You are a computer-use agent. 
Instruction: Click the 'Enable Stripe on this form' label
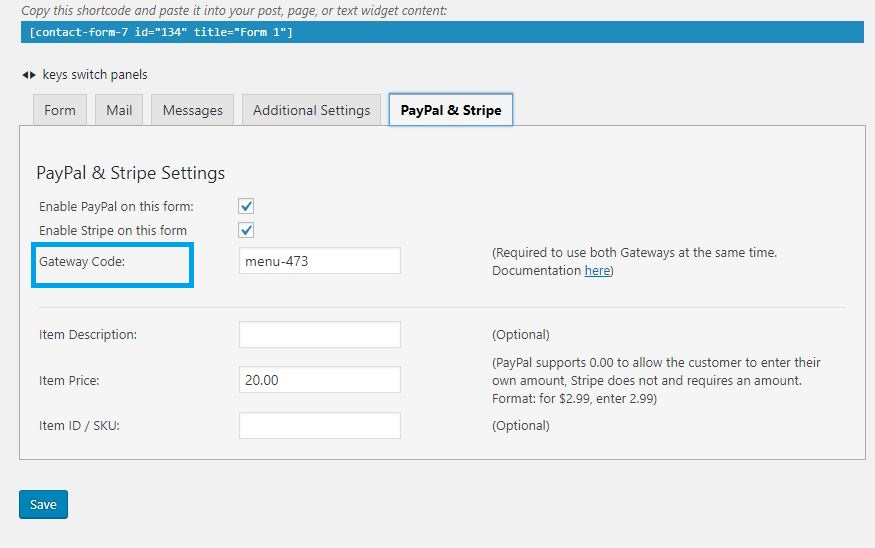click(113, 230)
